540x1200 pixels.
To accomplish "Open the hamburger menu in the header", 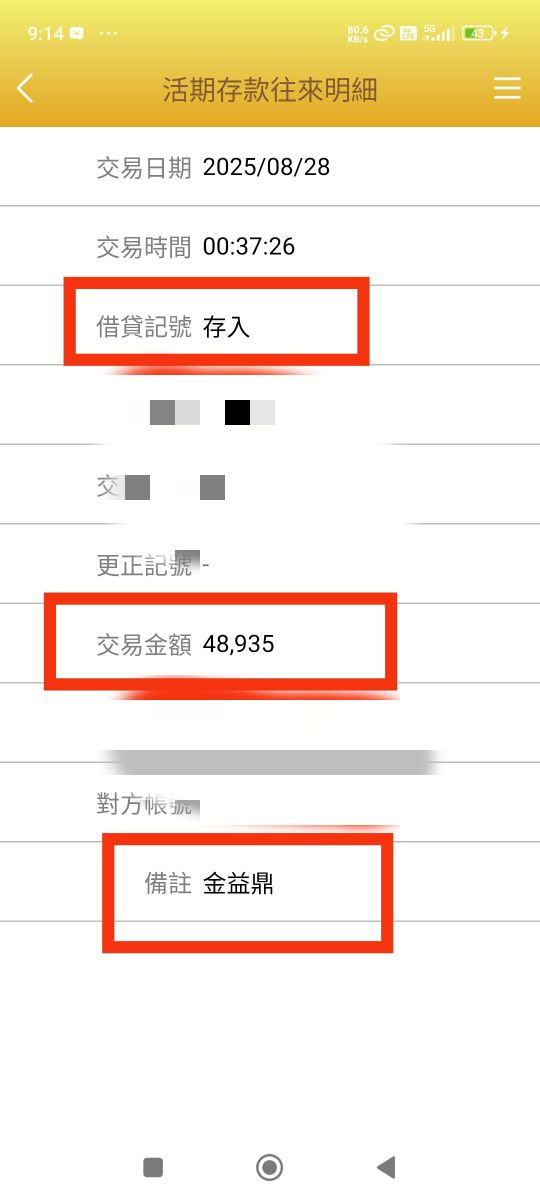I will (507, 89).
